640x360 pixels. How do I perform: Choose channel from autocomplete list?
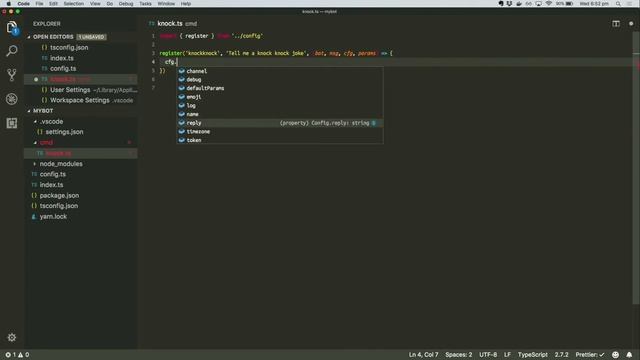click(x=280, y=71)
